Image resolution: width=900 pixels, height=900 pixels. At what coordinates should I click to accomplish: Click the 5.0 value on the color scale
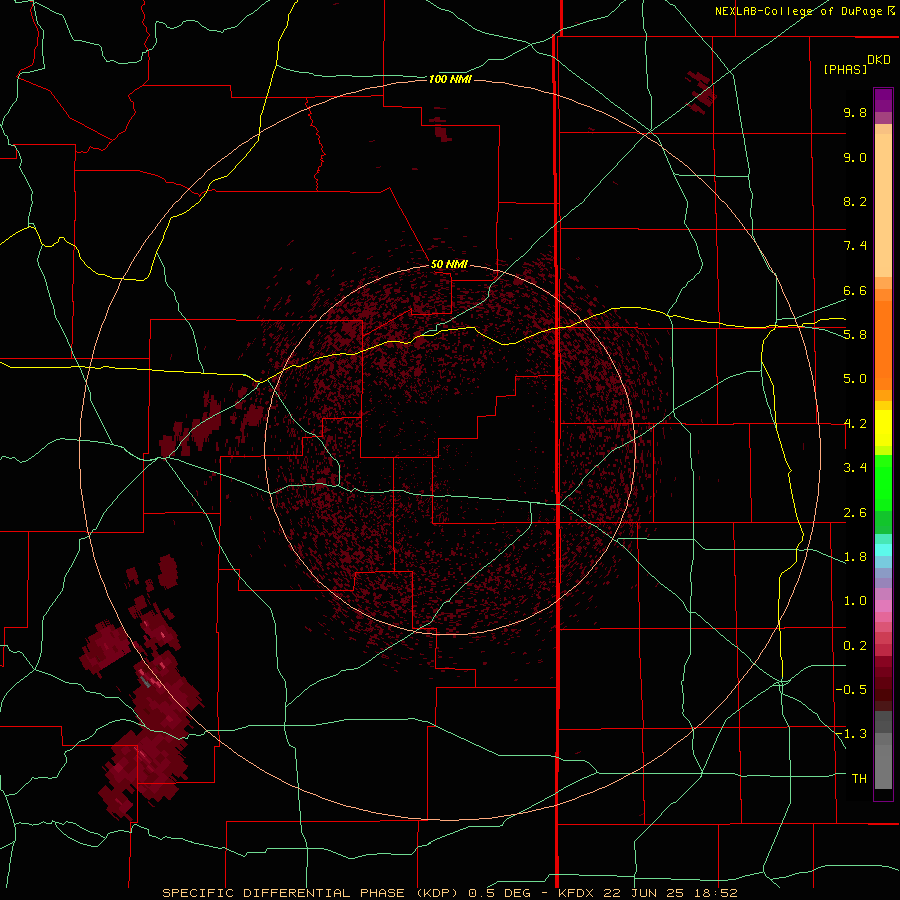pos(855,379)
